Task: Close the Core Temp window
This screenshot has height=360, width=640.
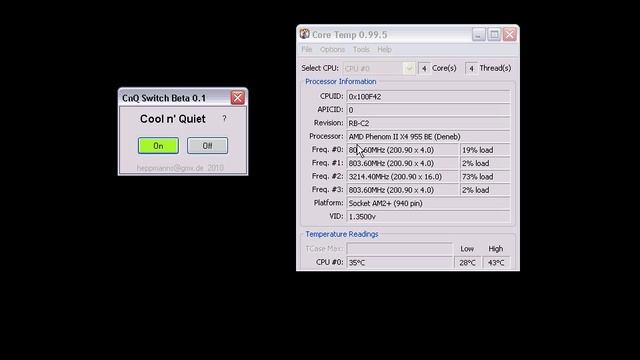Action: tap(509, 35)
